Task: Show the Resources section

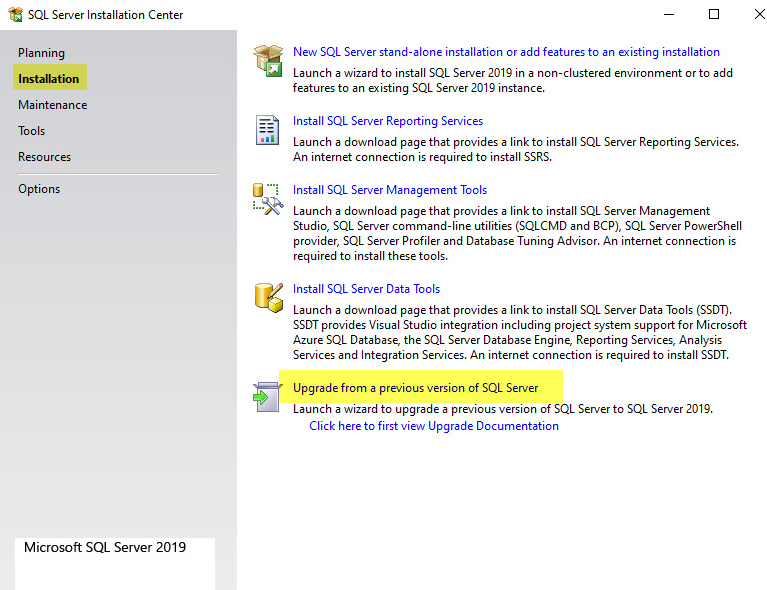Action: click(45, 157)
